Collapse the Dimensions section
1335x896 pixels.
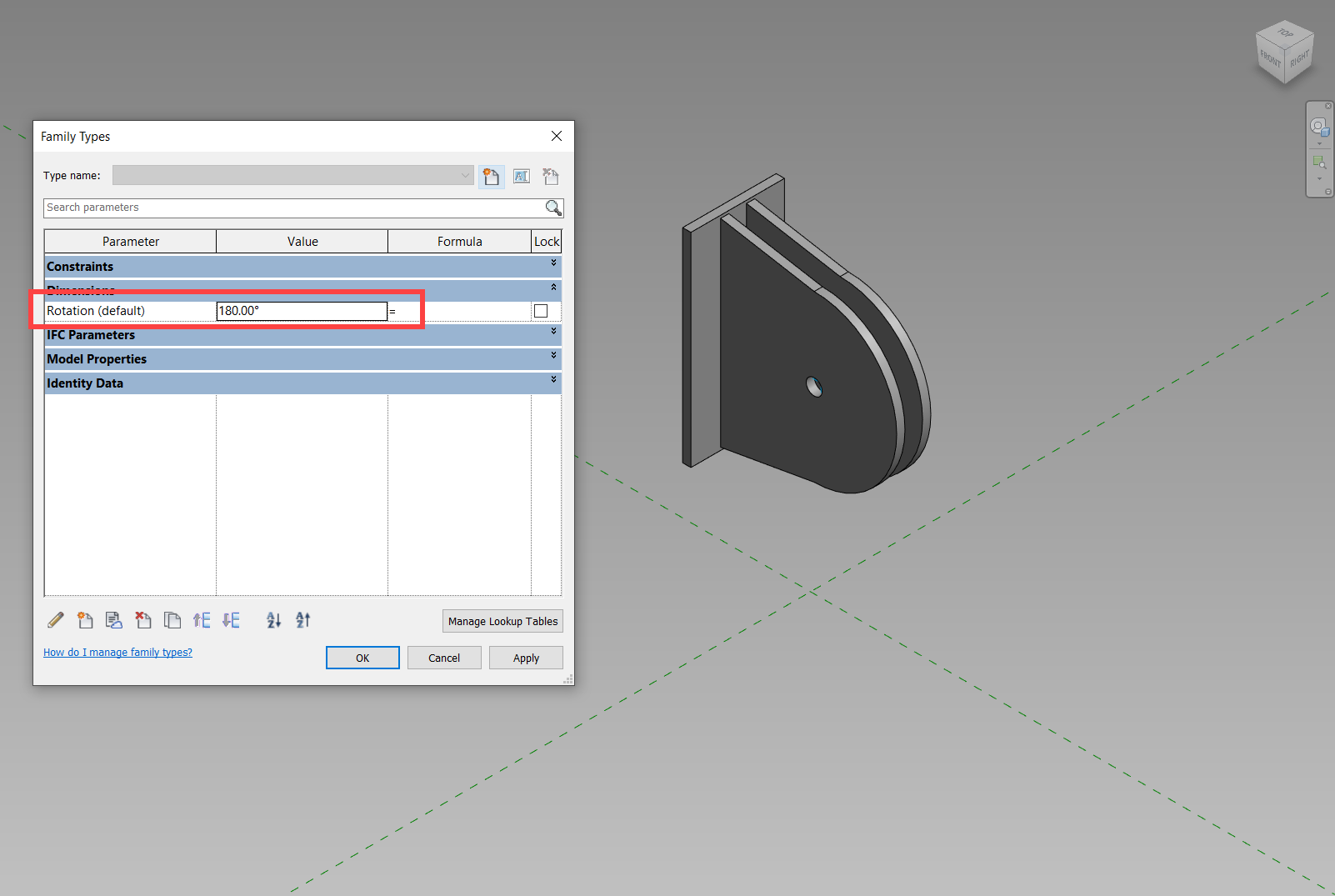[552, 288]
